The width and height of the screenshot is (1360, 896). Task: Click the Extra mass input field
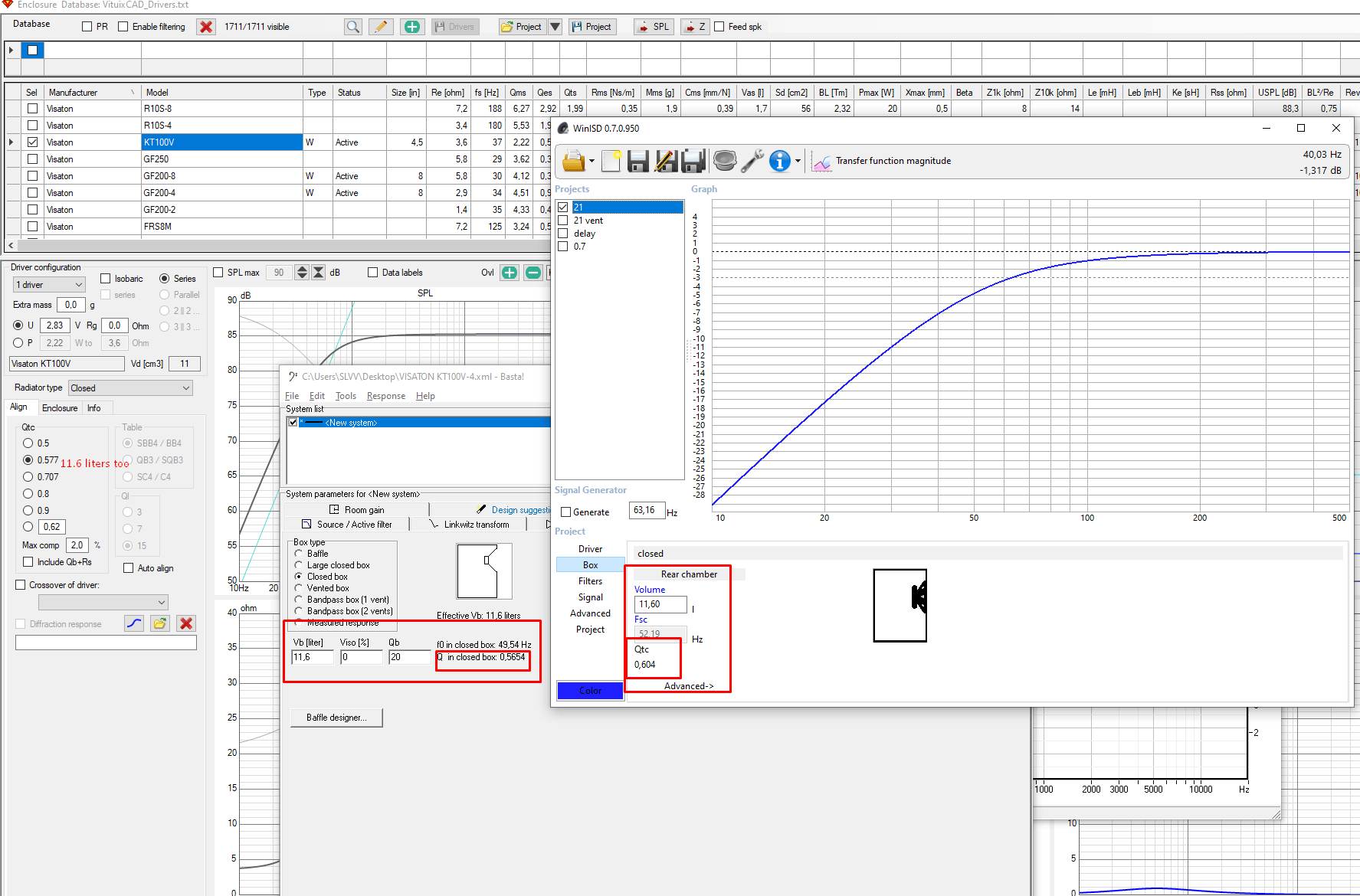tap(71, 305)
